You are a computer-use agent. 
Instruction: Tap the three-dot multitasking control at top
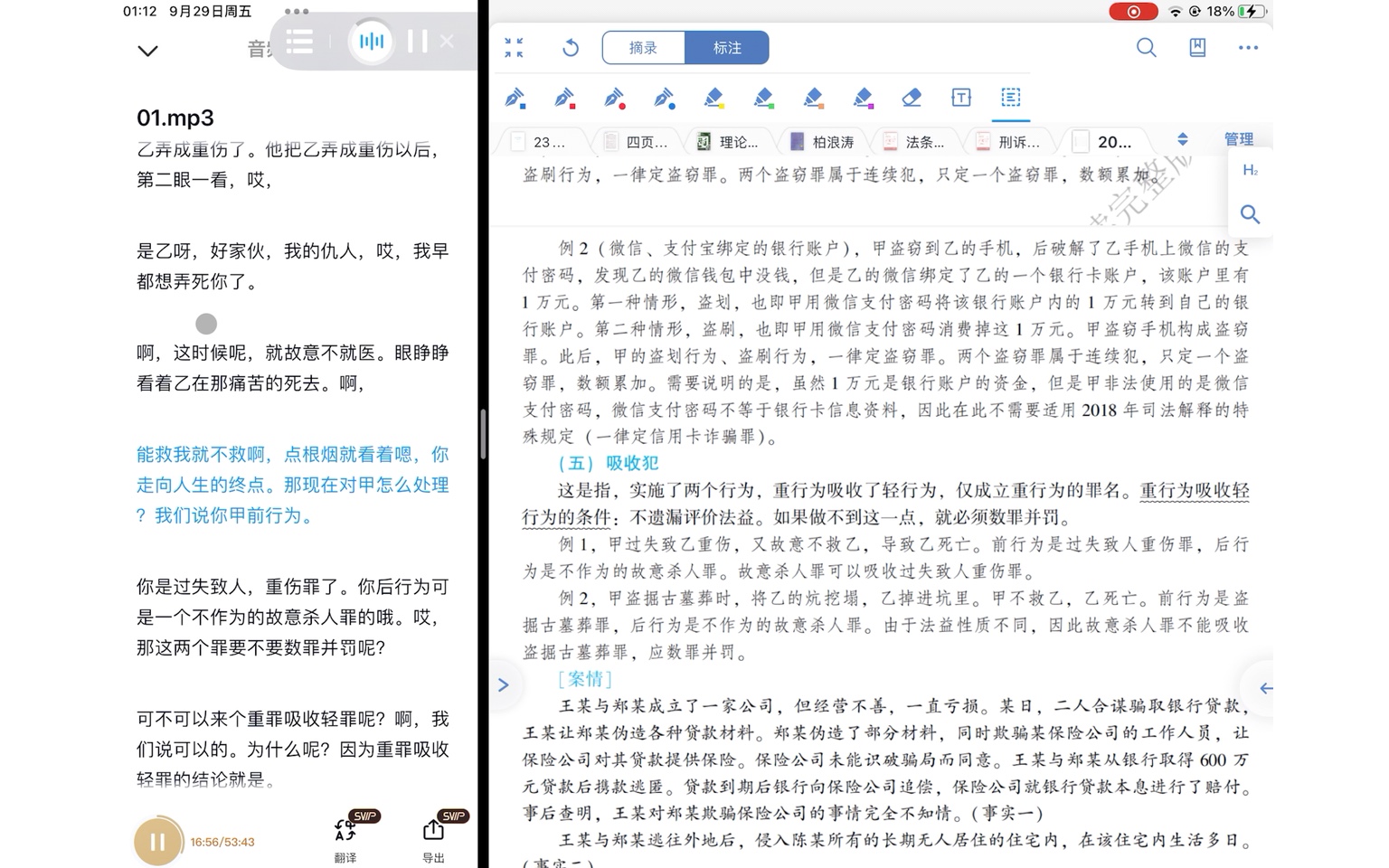[297, 12]
